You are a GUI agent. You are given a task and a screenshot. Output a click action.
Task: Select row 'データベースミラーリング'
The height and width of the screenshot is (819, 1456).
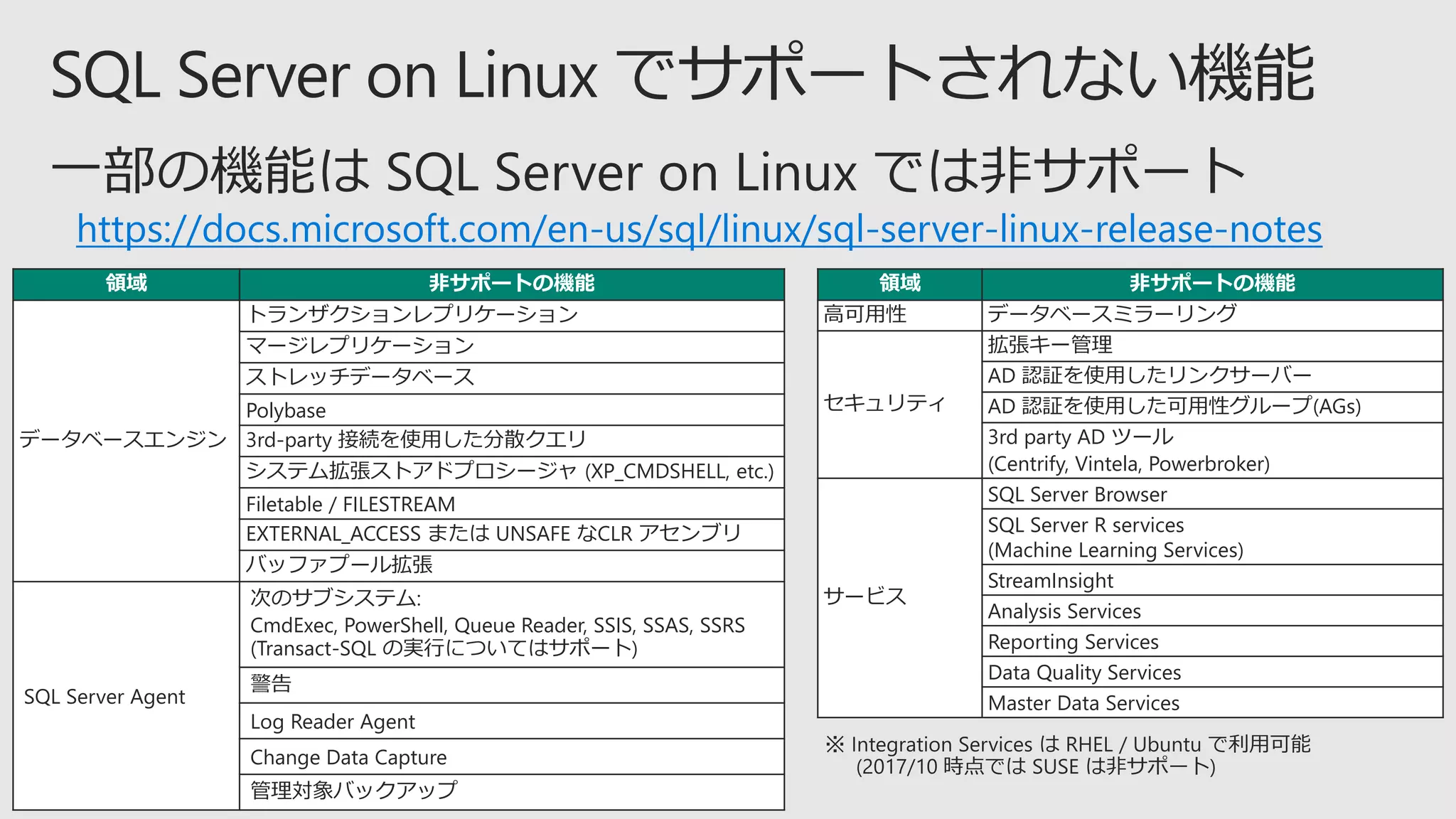pyautogui.click(x=1212, y=315)
